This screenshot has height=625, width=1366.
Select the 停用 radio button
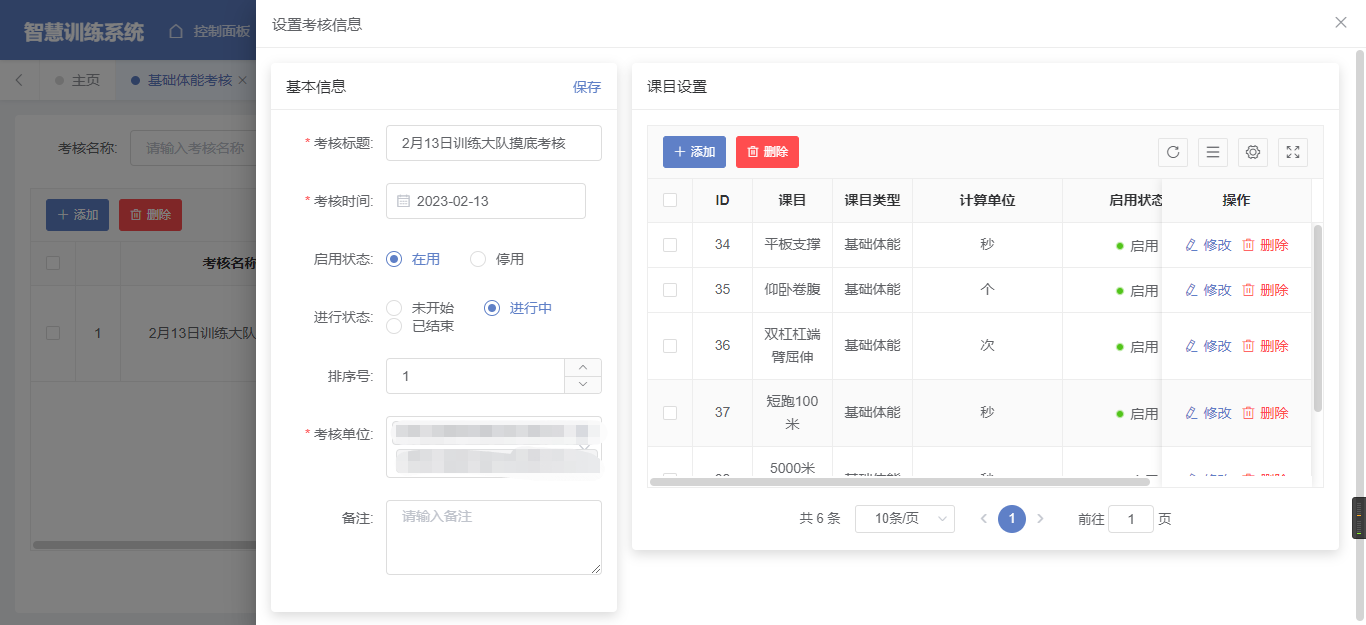(478, 259)
